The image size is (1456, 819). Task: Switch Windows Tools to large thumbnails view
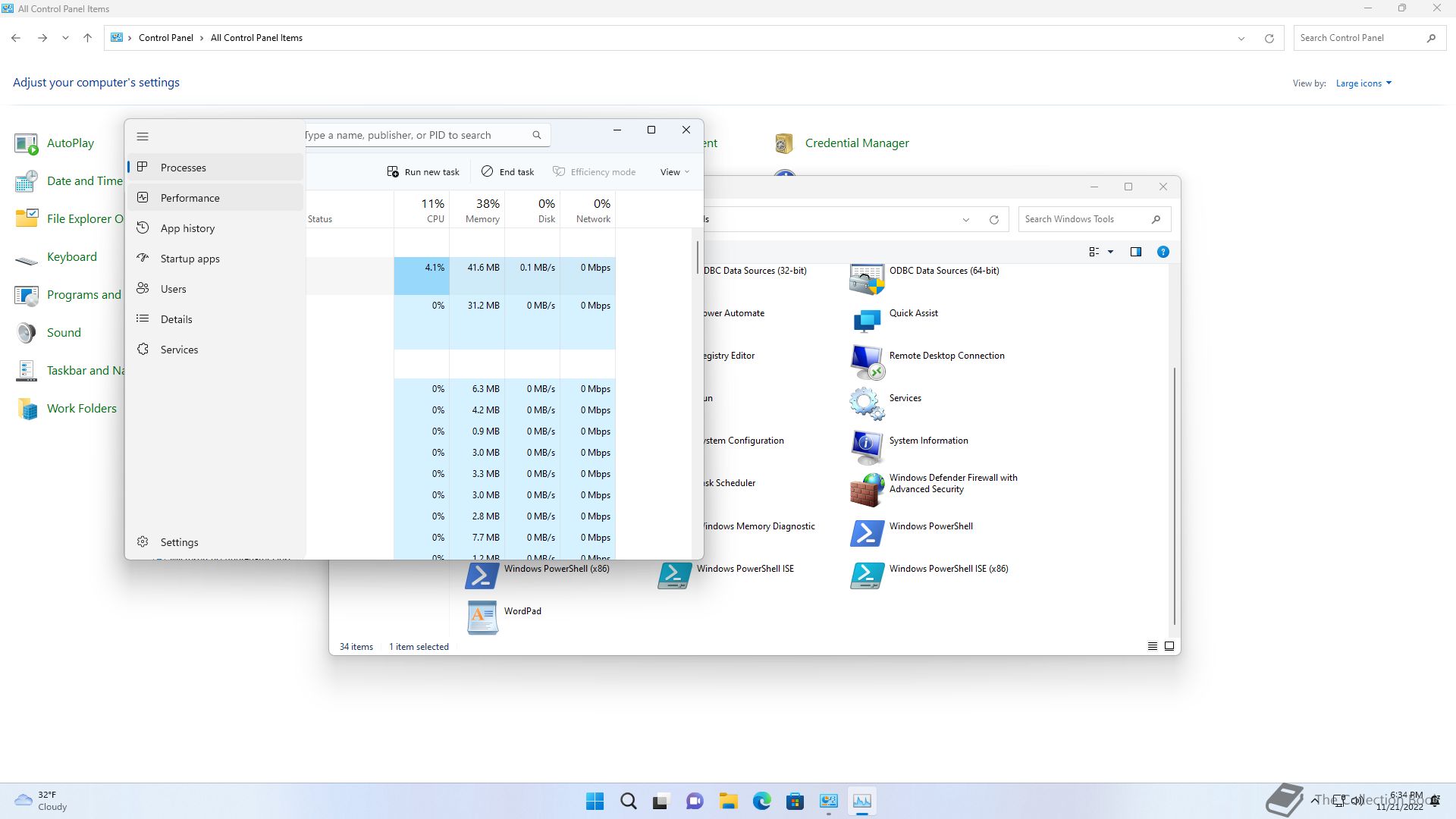point(1169,646)
